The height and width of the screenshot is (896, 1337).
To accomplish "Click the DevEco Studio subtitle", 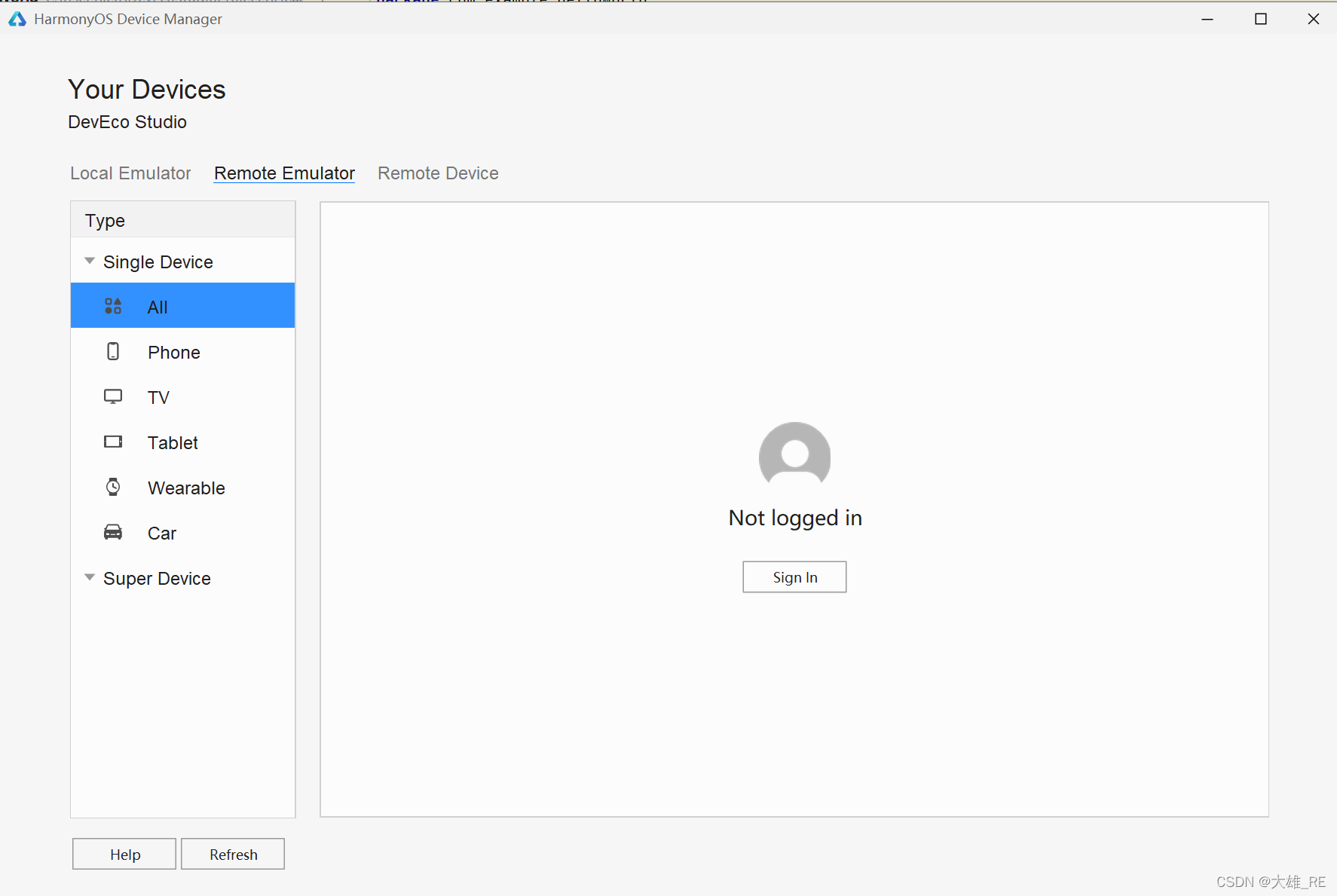I will 127,122.
